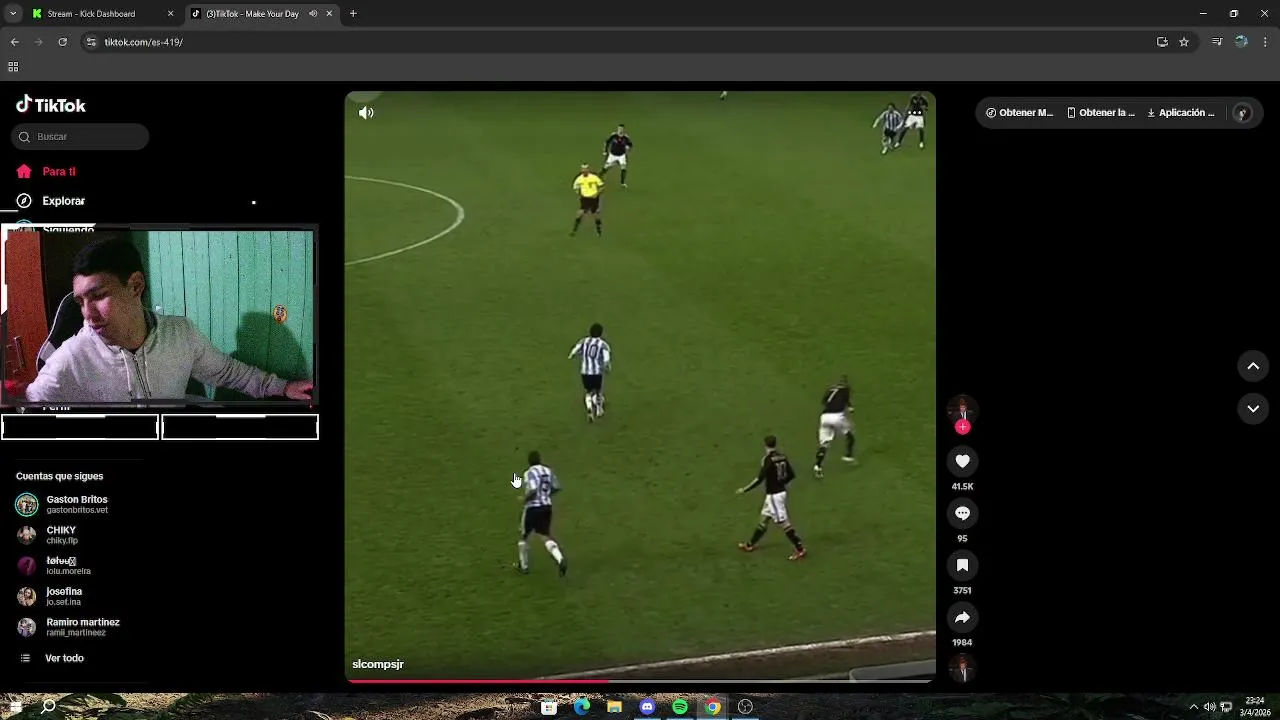Open File Explorer from the taskbar
1280x720 pixels.
[x=614, y=707]
